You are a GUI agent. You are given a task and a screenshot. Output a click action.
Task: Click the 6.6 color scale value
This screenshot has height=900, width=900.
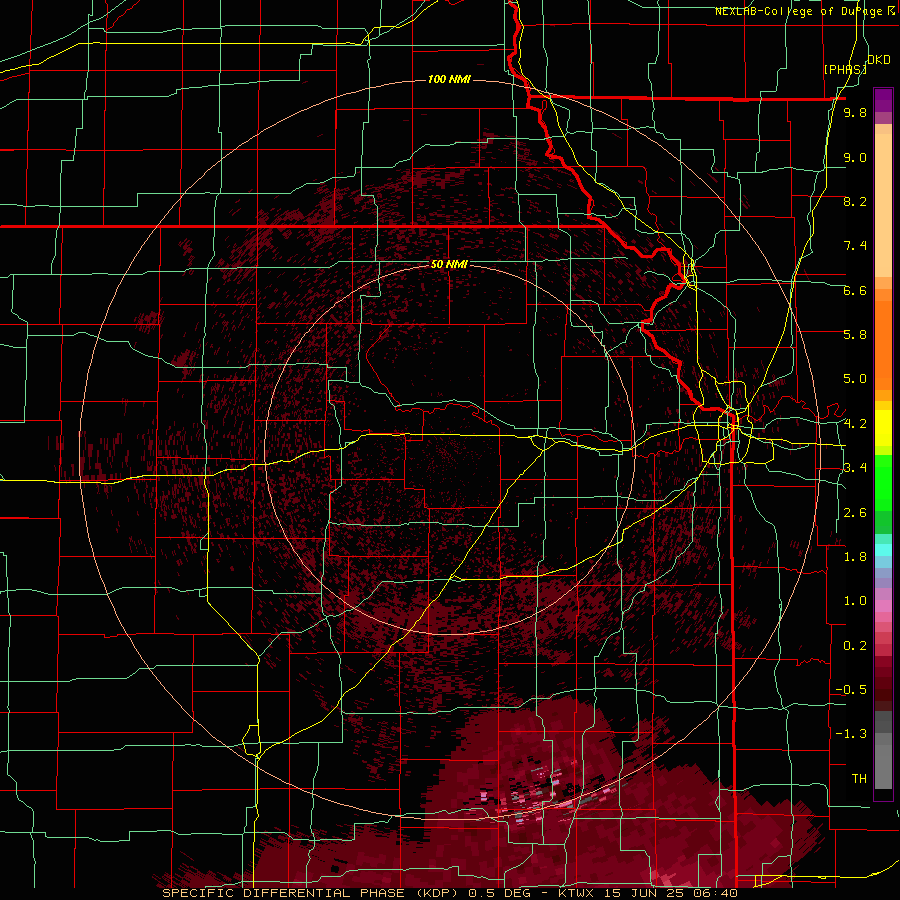[x=855, y=290]
